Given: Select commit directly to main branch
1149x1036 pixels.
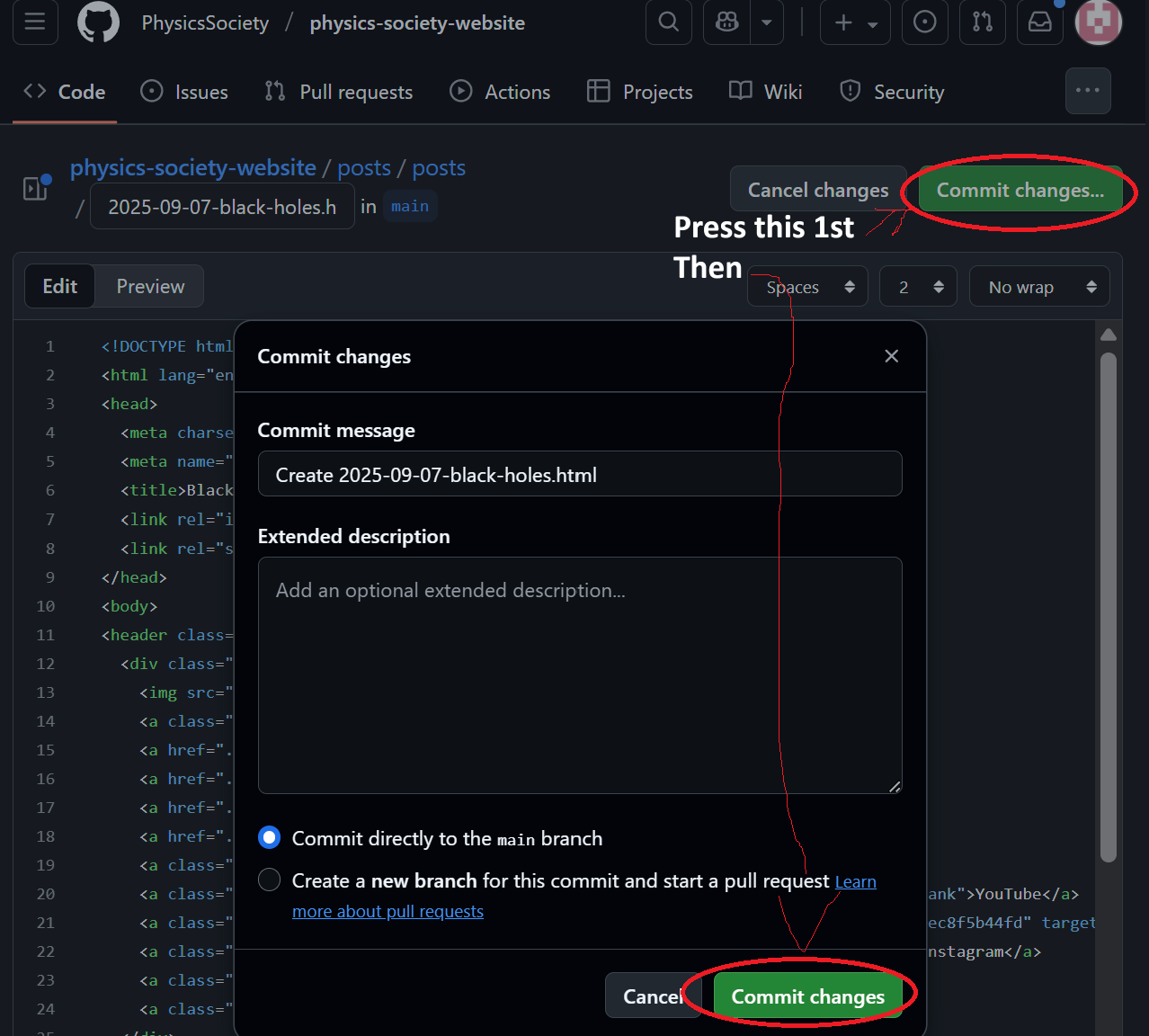Looking at the screenshot, I should [269, 837].
